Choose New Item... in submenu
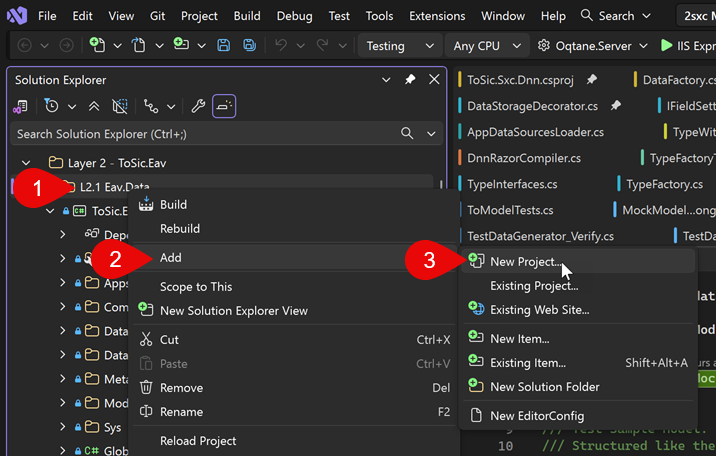Viewport: 716px width, 456px height. [x=578, y=339]
